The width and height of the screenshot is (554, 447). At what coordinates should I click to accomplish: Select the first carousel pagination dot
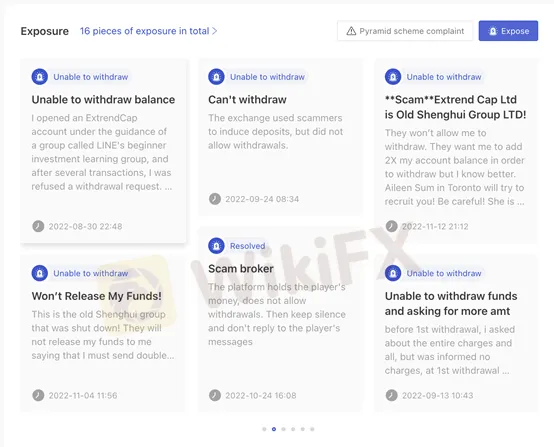pos(264,429)
